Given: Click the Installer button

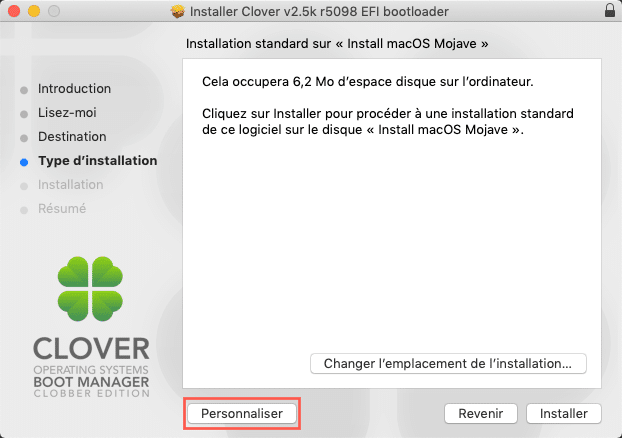Looking at the screenshot, I should (x=564, y=413).
